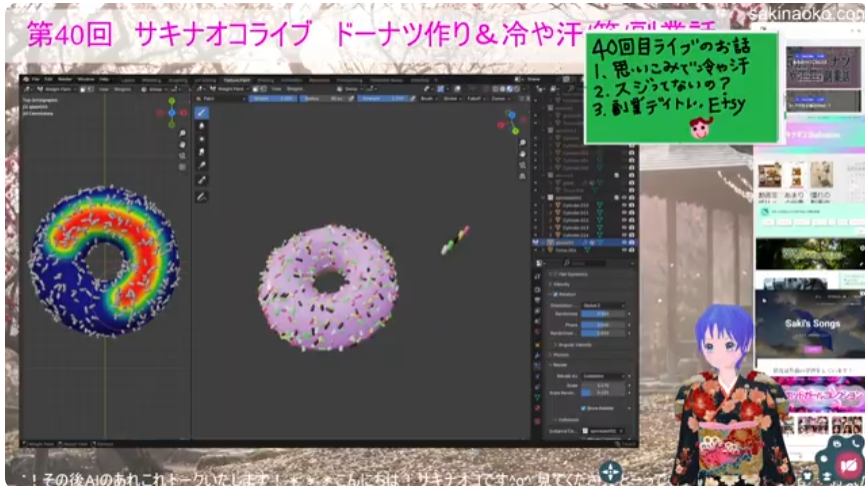Toggle the Rotation checkbox in particle settings

point(553,293)
